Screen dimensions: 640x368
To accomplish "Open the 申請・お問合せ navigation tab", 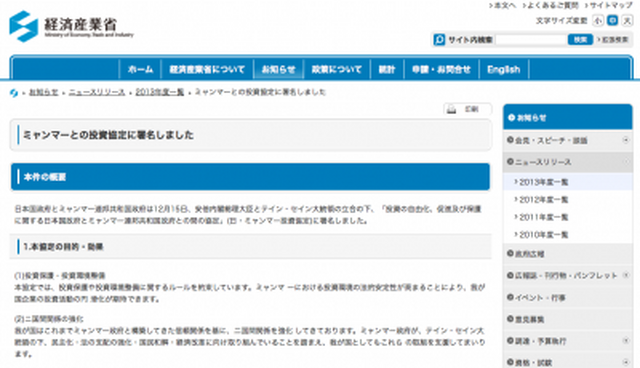I will tap(441, 69).
